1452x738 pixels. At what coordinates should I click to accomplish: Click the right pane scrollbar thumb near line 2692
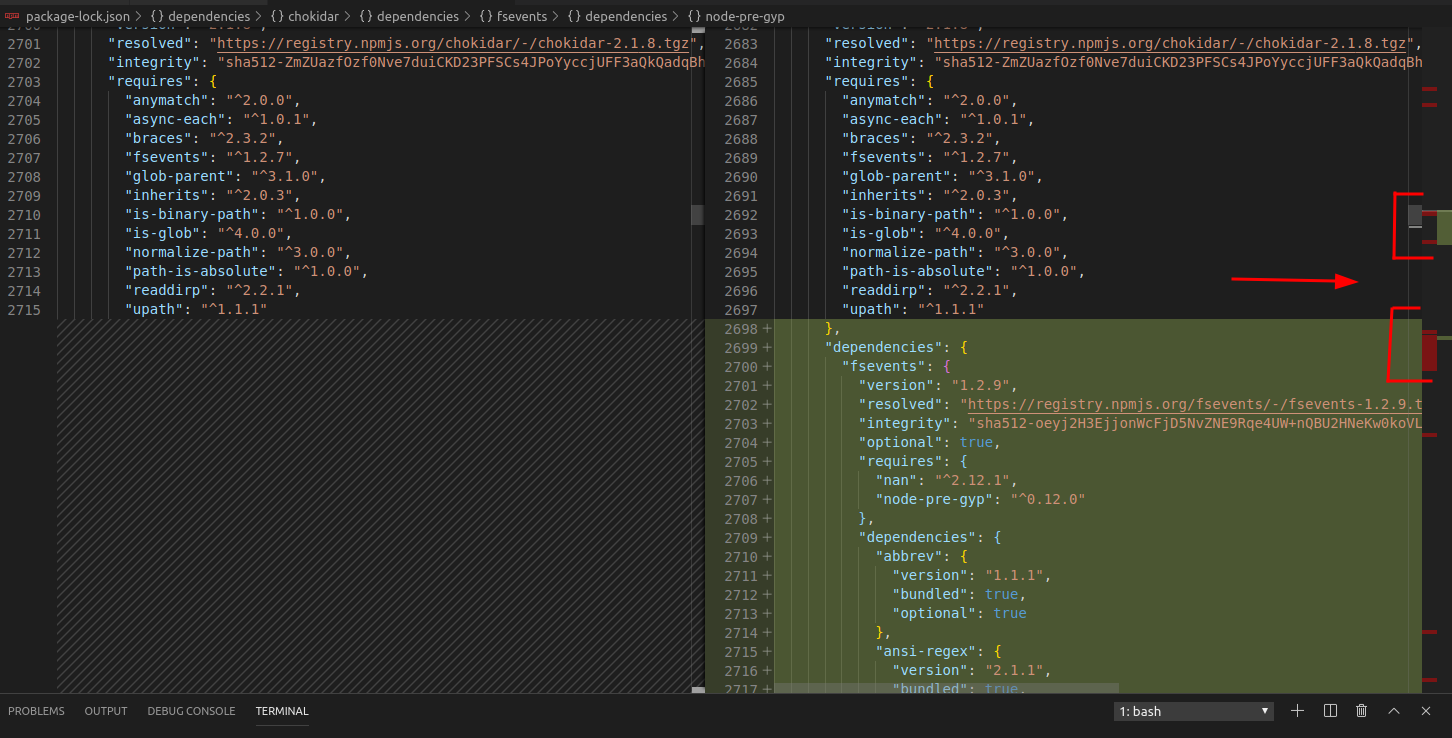click(x=1415, y=215)
